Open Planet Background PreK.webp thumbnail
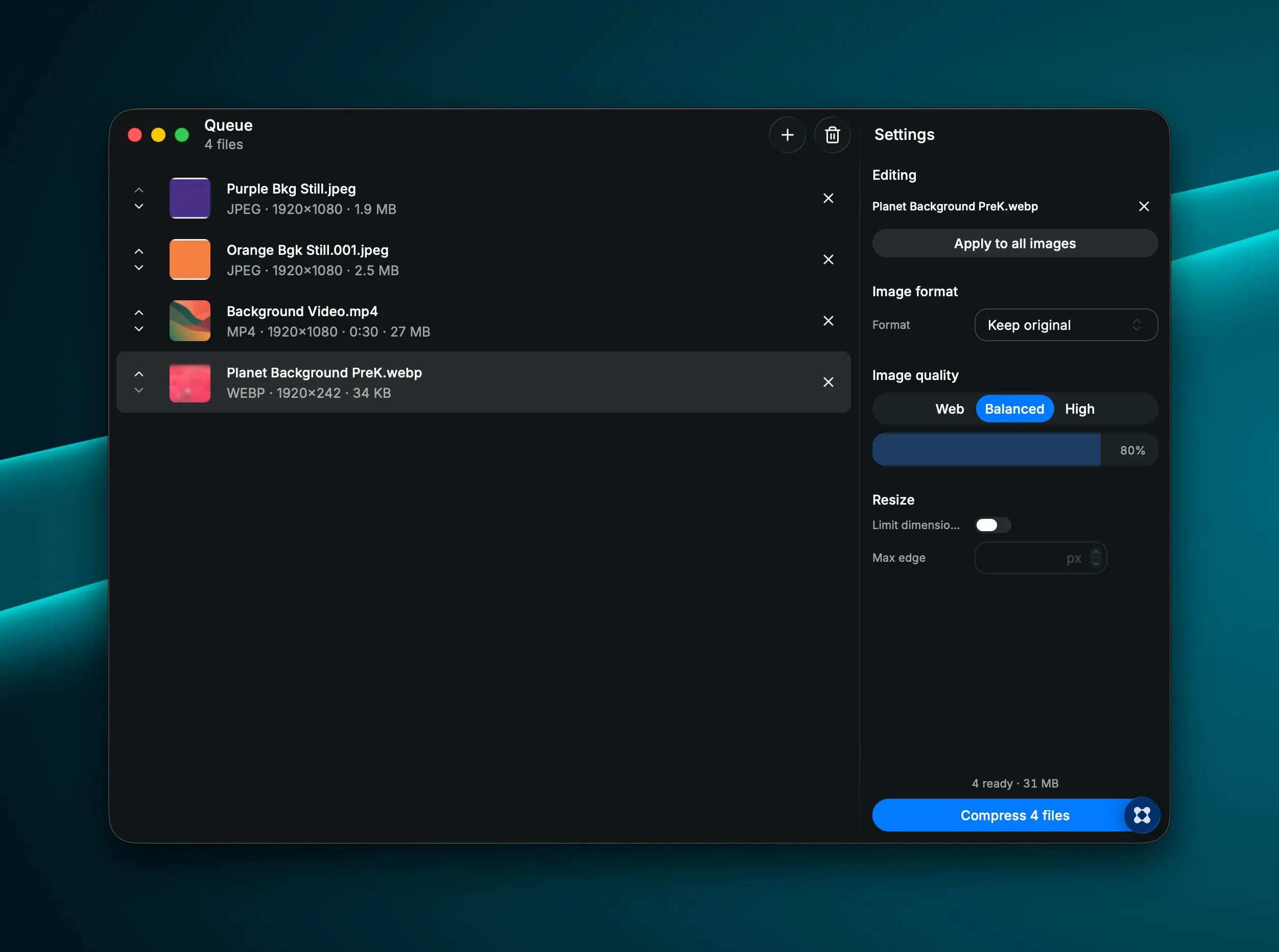 (x=190, y=382)
